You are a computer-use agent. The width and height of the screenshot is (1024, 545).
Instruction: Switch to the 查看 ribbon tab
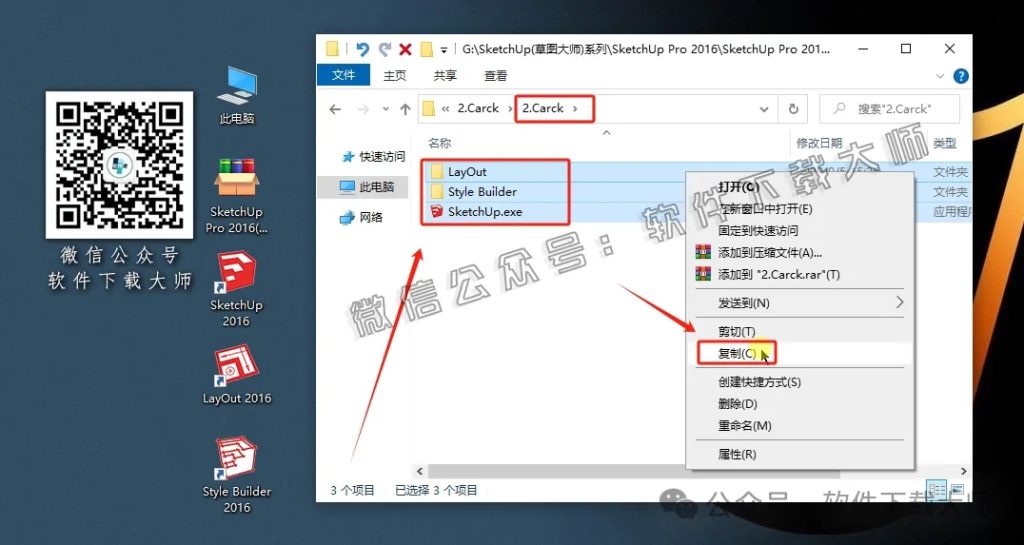point(495,76)
